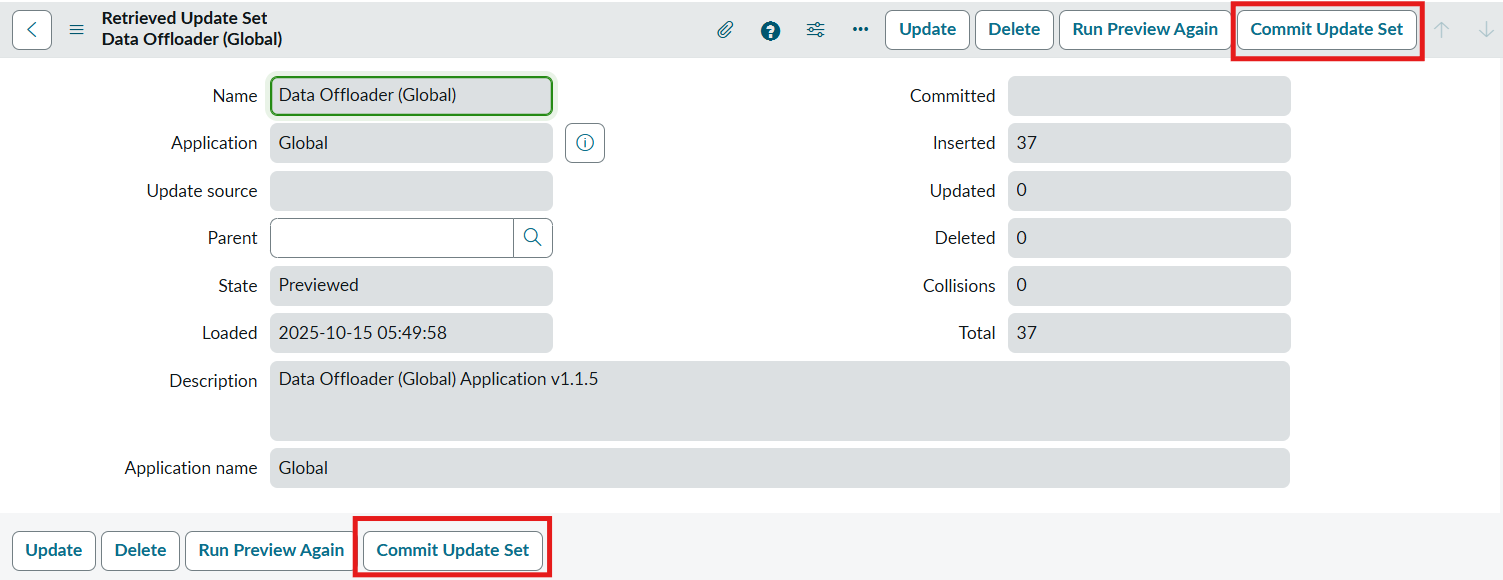Open the form context menu hamburger icon
Screen dimensions: 1503x580
(76, 30)
